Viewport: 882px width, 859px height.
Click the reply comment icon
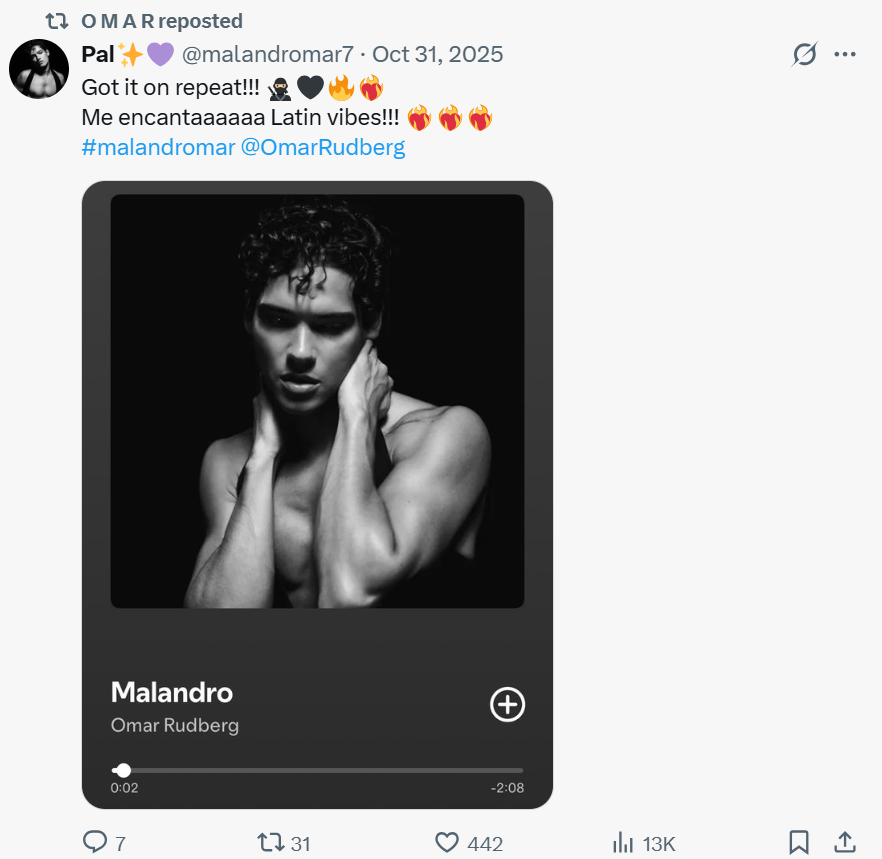tap(95, 842)
